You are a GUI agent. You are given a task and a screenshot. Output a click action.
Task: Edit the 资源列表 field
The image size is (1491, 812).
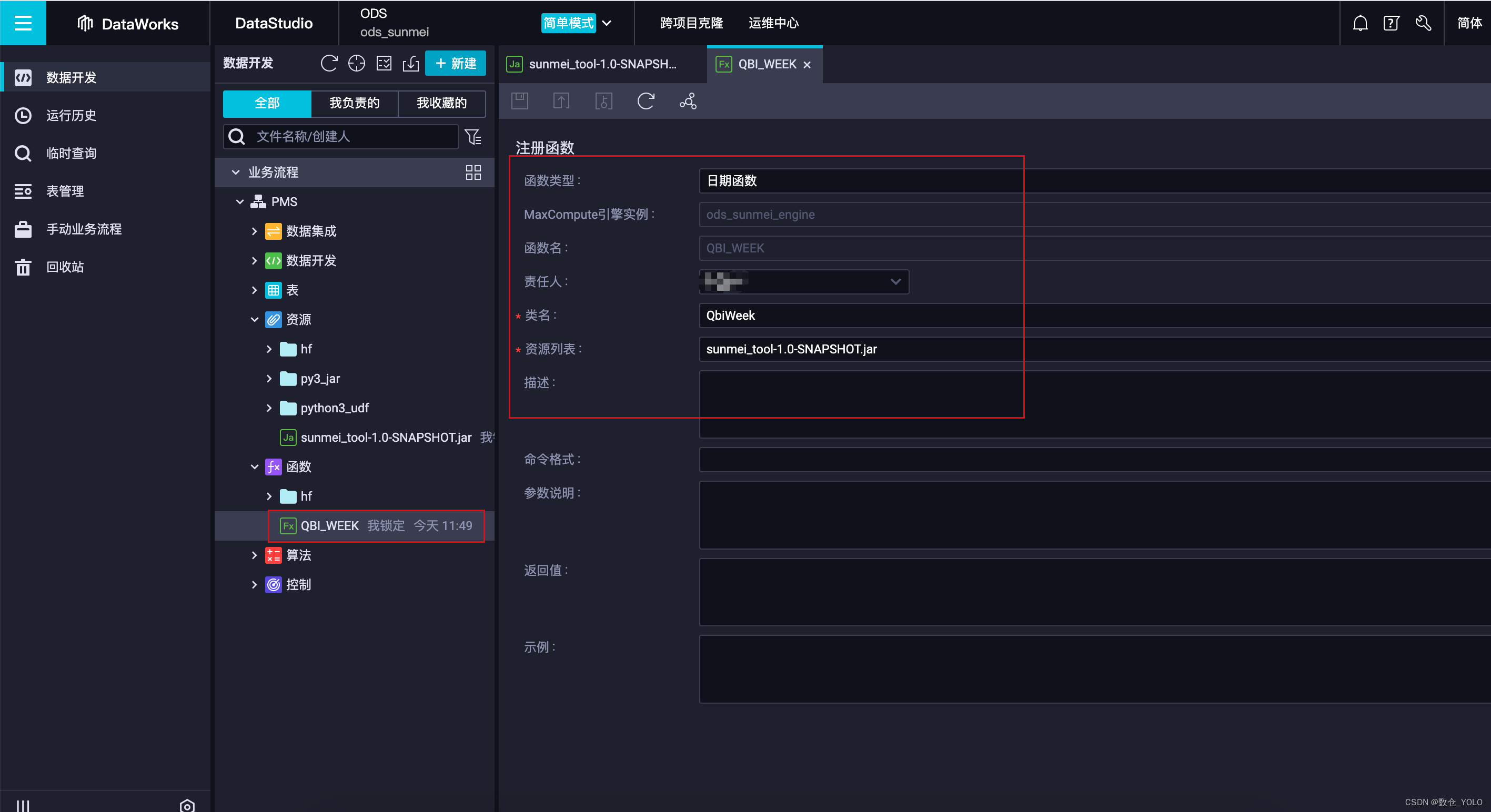pos(1094,349)
